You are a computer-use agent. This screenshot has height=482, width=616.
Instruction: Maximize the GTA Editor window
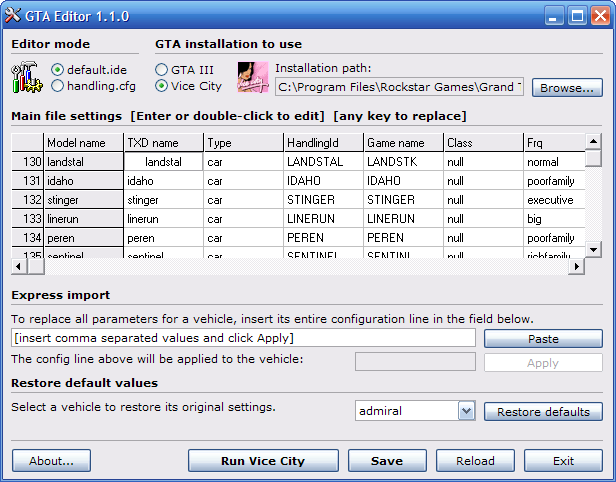tap(577, 16)
